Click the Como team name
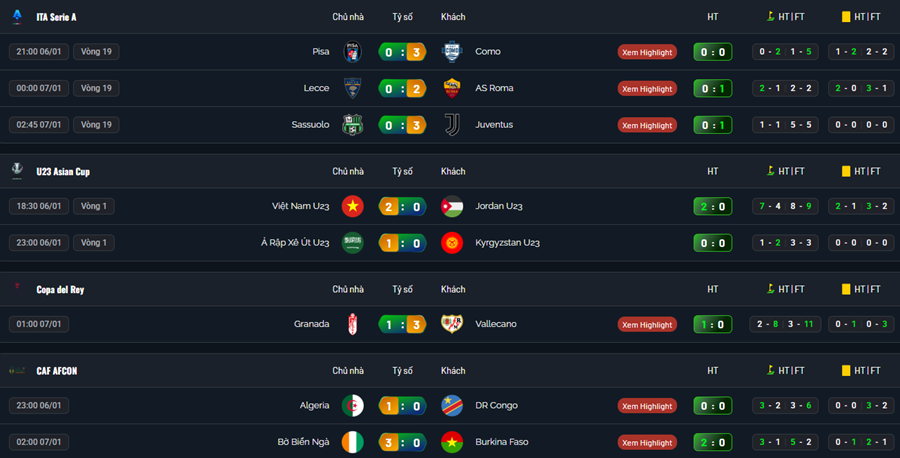This screenshot has height=458, width=900. click(x=488, y=52)
